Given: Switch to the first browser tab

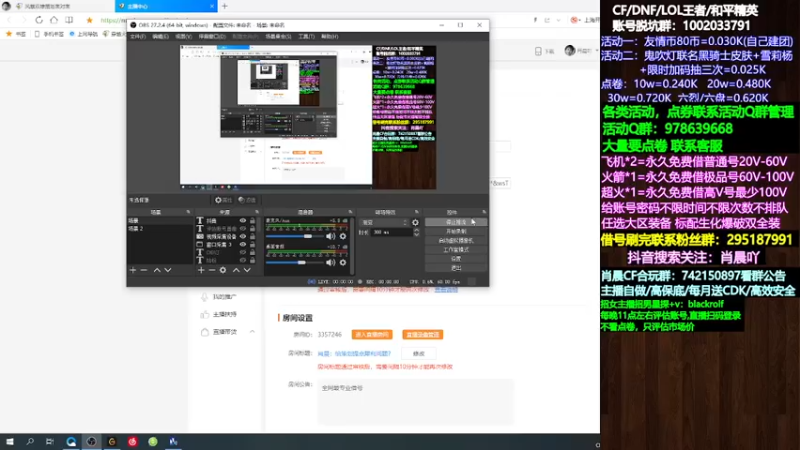Looking at the screenshot, I should coord(57,6).
